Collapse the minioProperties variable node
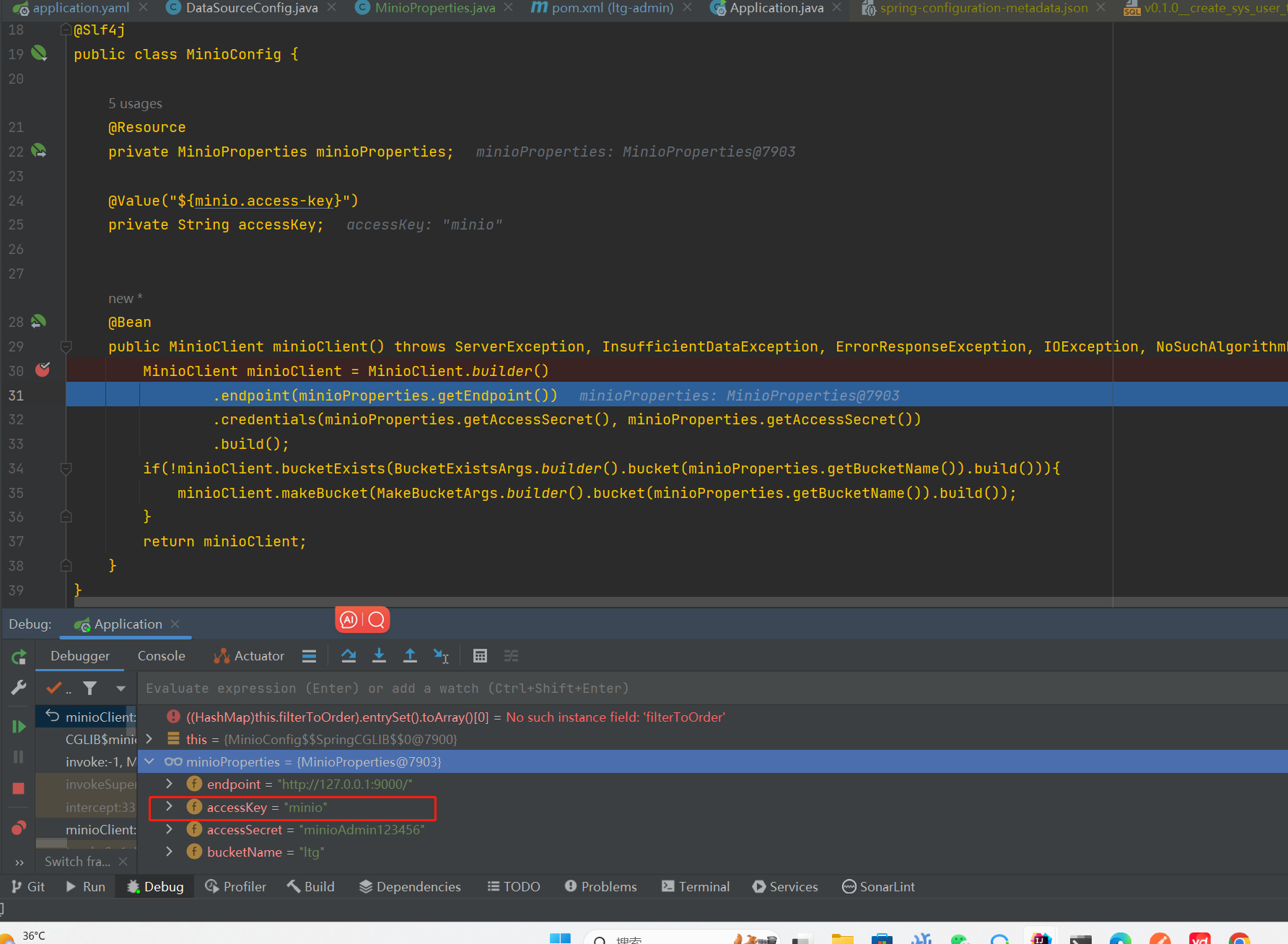 (149, 761)
